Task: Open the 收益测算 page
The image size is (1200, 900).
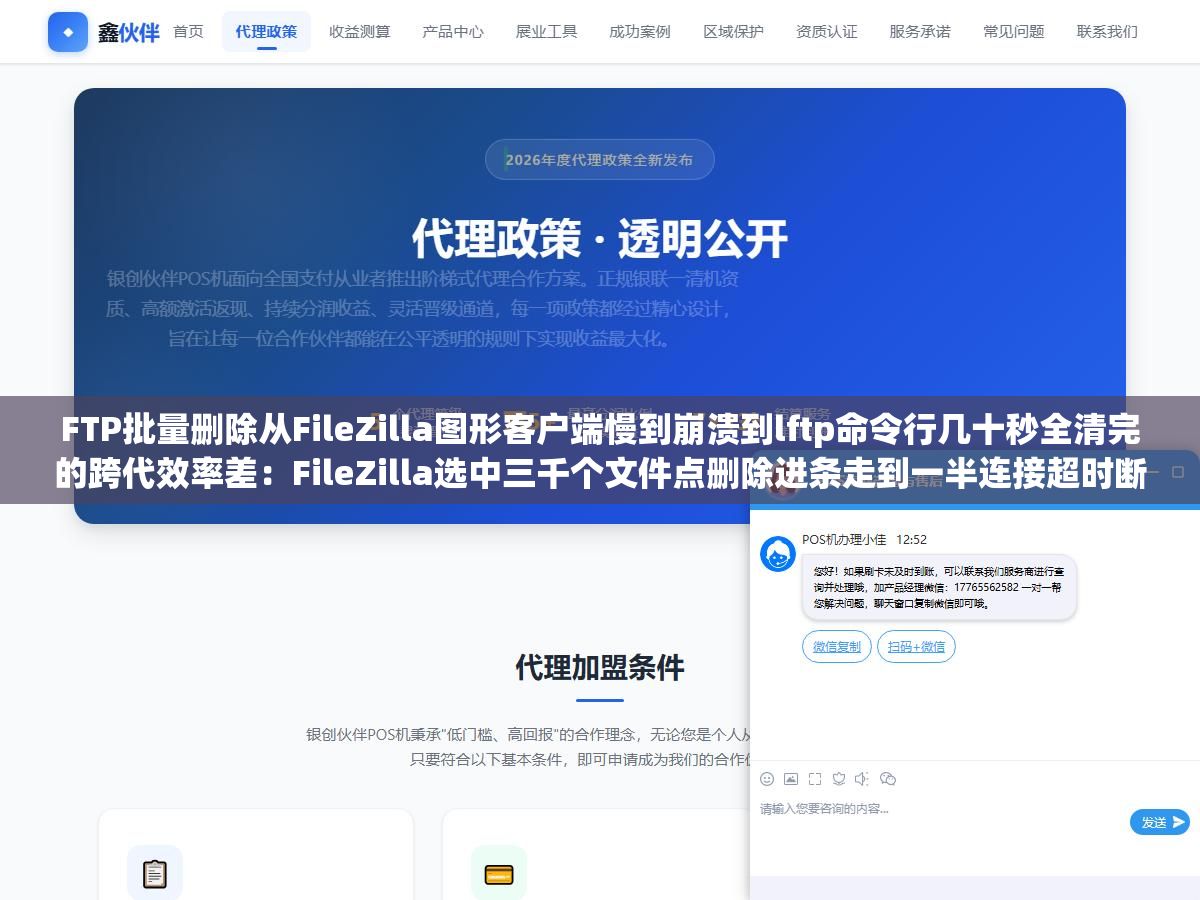Action: coord(360,31)
